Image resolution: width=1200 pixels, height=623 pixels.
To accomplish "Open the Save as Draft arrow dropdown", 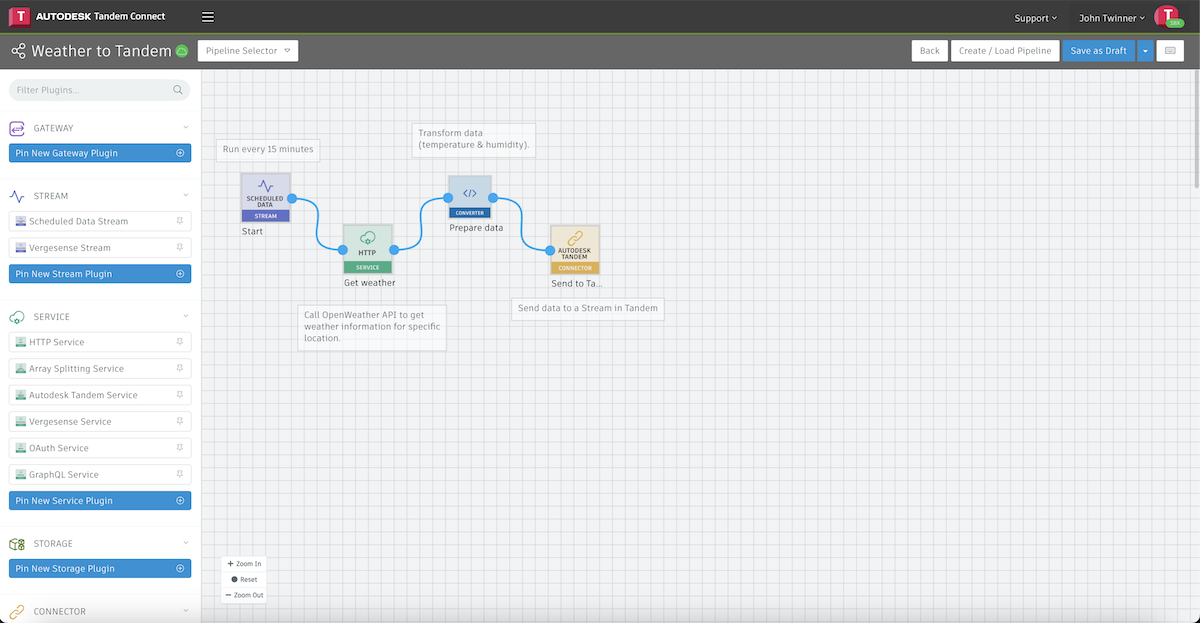I will (x=1145, y=51).
